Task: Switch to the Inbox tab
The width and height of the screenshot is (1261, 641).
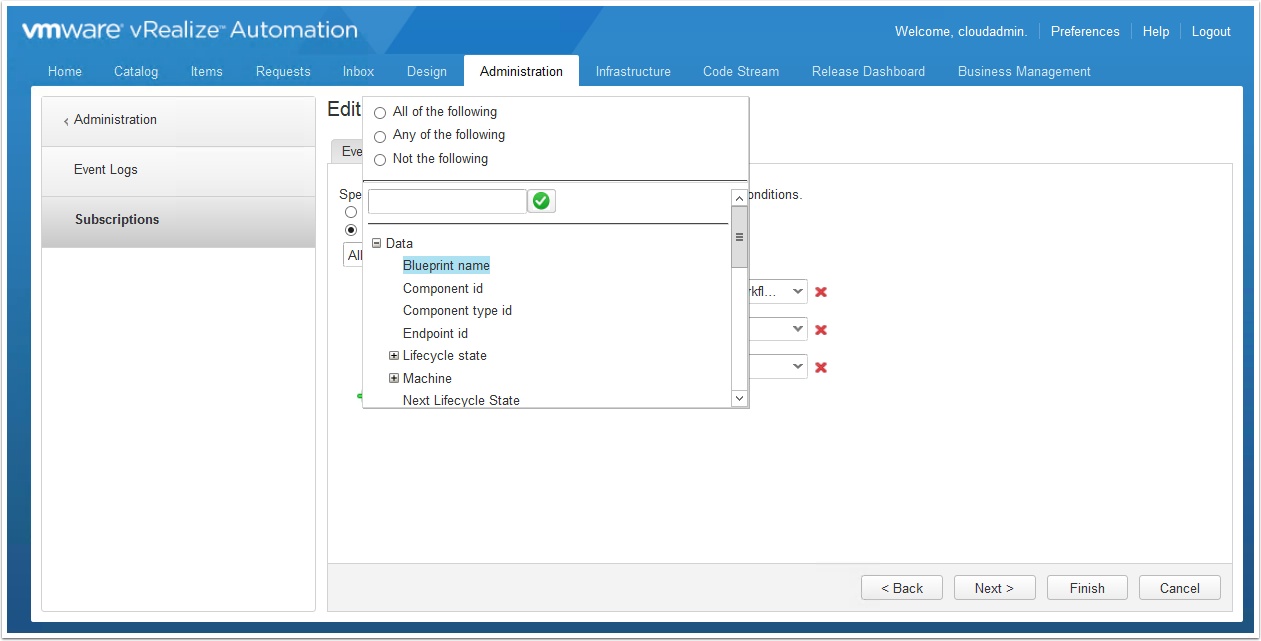Action: tap(358, 71)
